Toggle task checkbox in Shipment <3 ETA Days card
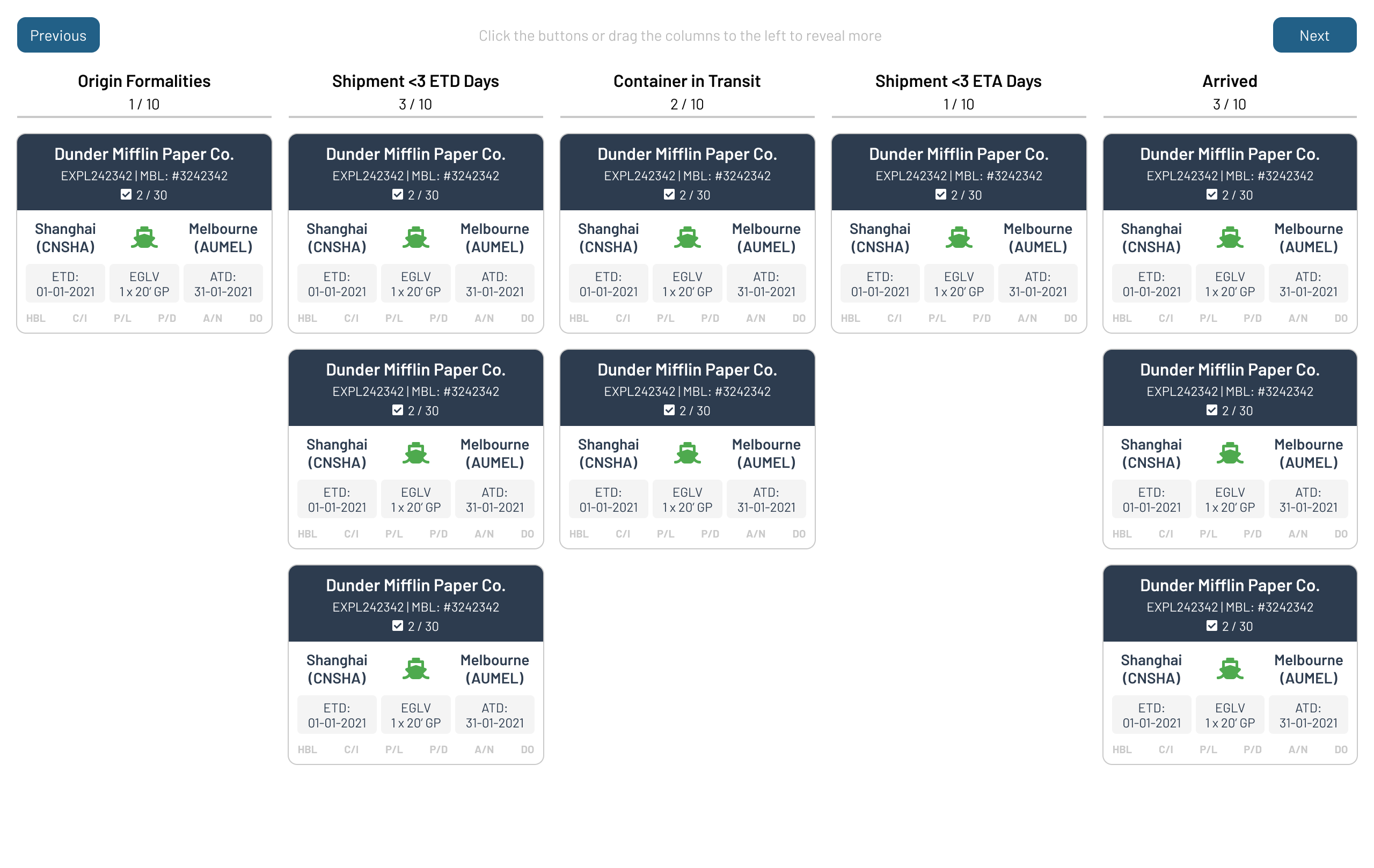 pos(941,195)
